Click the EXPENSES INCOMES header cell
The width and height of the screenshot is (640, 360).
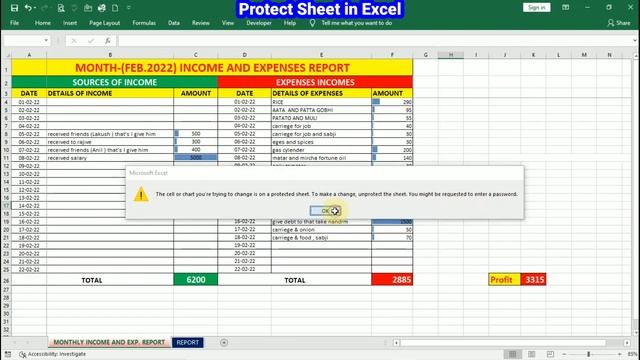pos(315,82)
